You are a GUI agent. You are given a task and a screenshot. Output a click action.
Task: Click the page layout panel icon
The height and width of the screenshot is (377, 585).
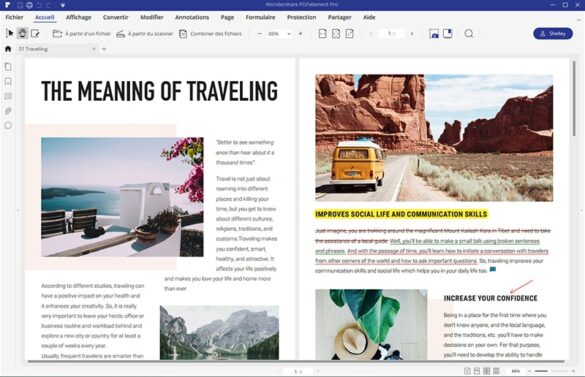(x=447, y=34)
